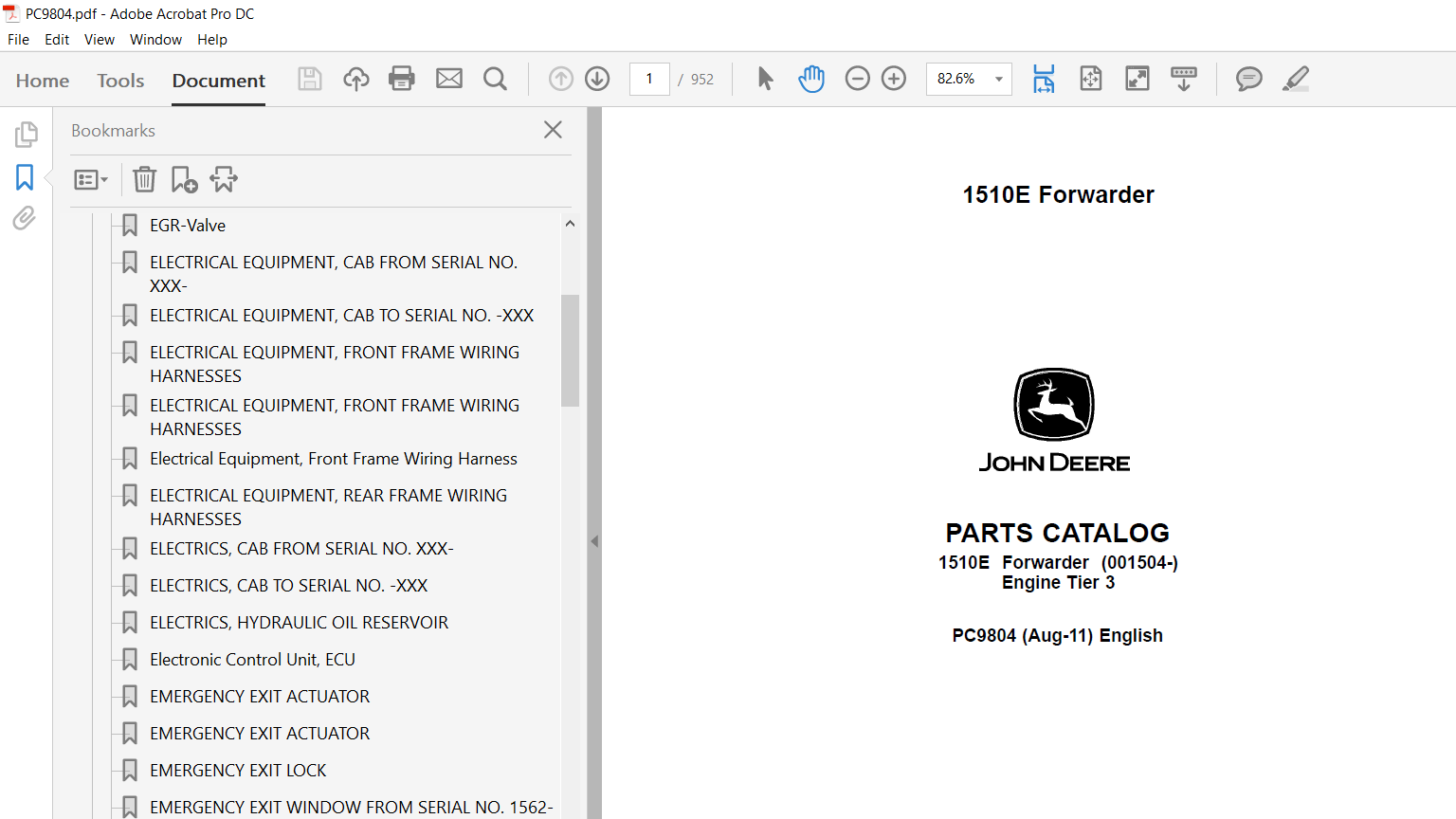Open the Page Thumbnails panel icon
The image size is (1456, 819).
point(26,135)
